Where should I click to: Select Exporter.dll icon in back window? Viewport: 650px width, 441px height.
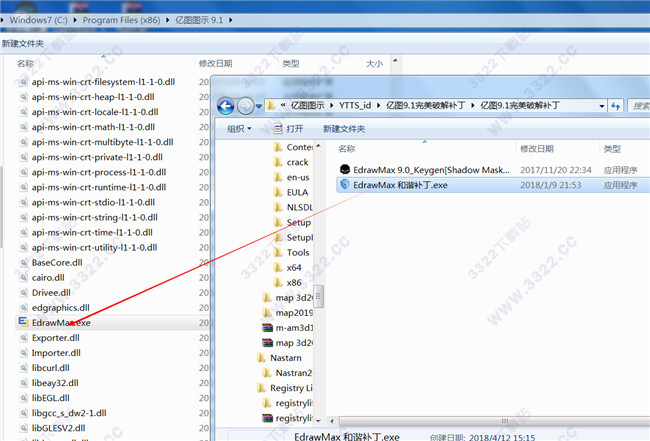tap(24, 337)
